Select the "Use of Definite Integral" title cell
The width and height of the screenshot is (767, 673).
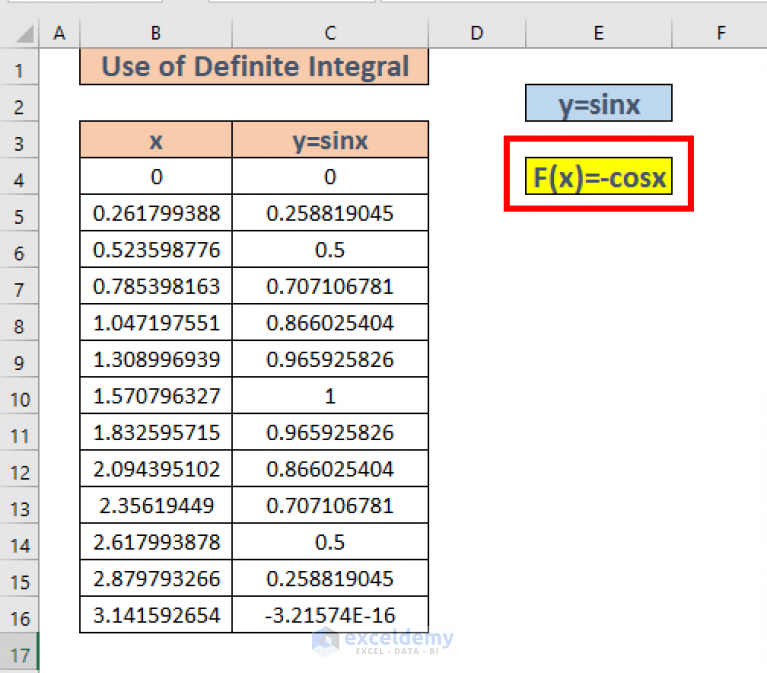(254, 68)
